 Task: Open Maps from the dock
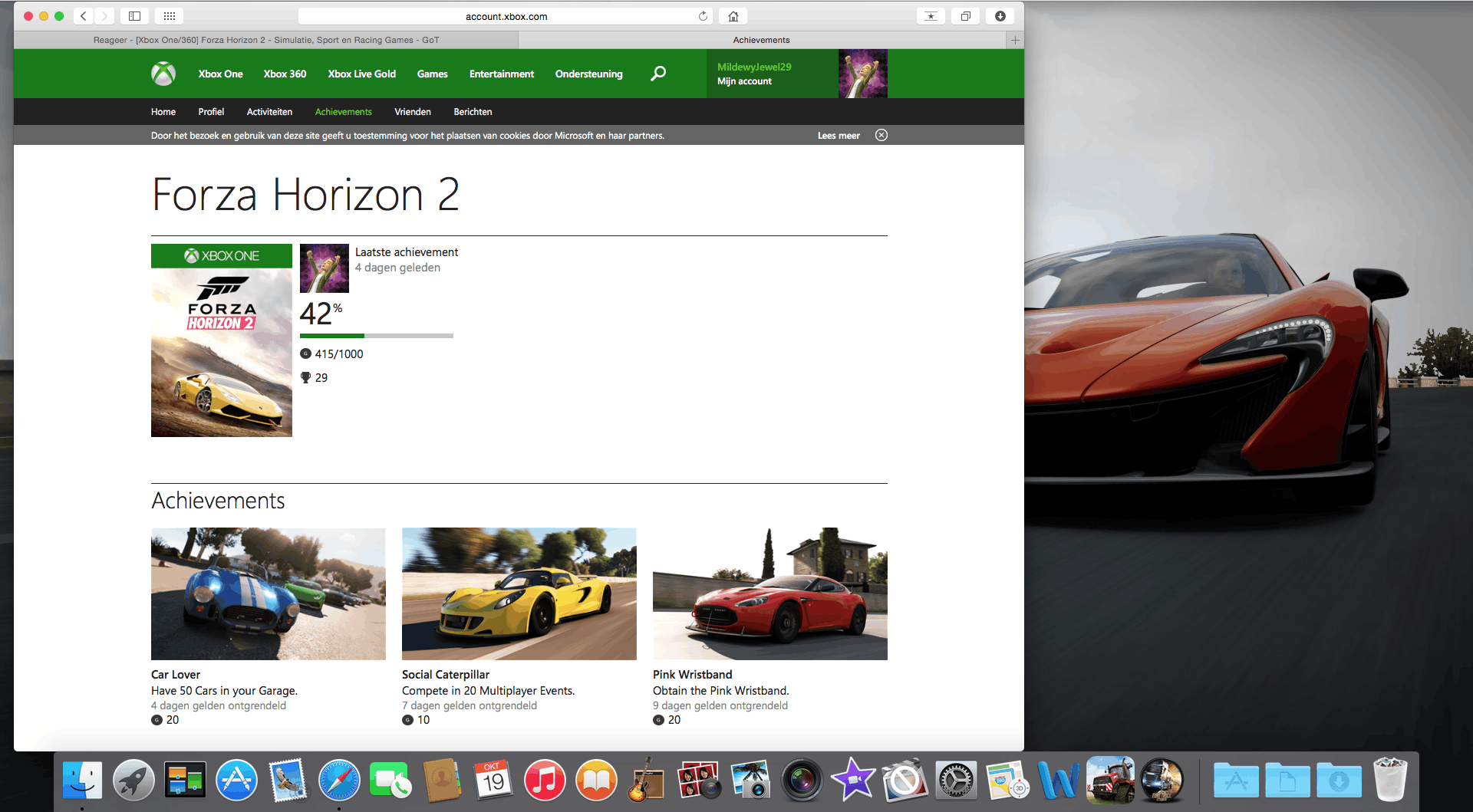[x=1007, y=781]
